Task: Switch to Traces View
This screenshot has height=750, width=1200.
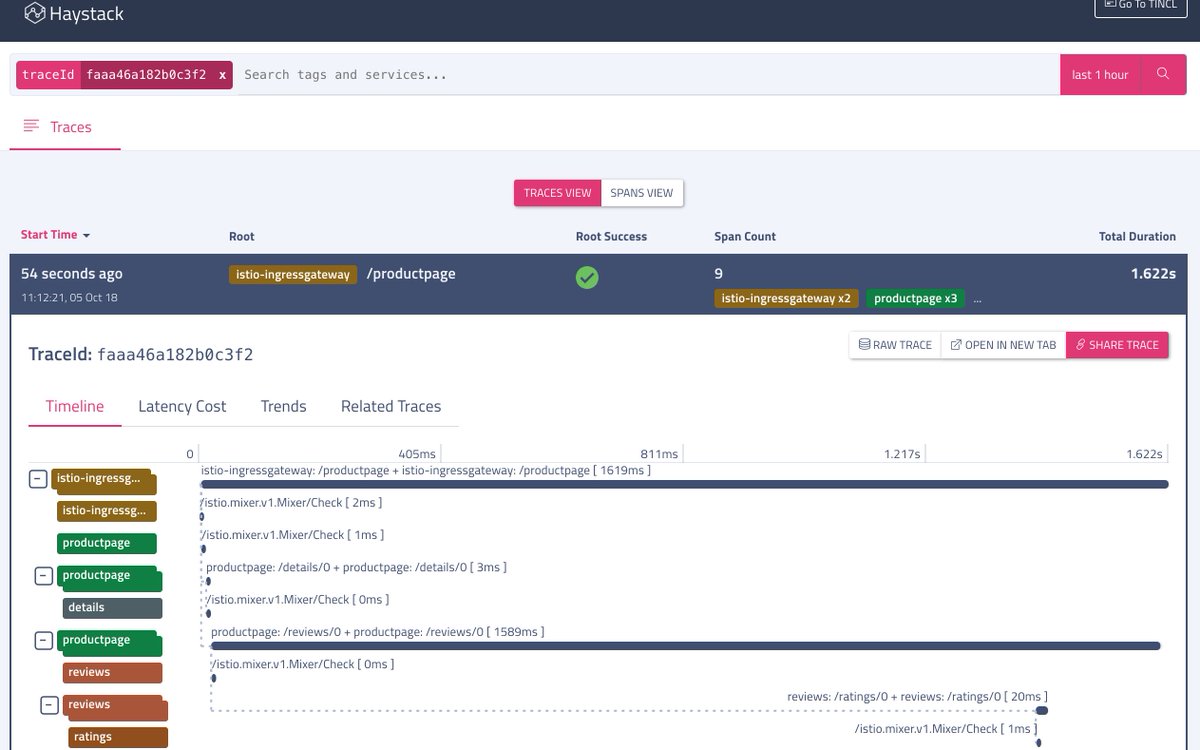Action: [x=558, y=193]
